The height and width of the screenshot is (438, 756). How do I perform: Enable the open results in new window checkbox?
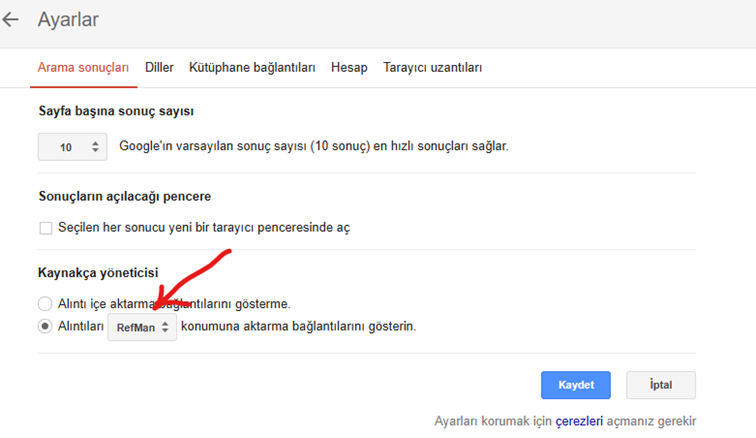(46, 228)
